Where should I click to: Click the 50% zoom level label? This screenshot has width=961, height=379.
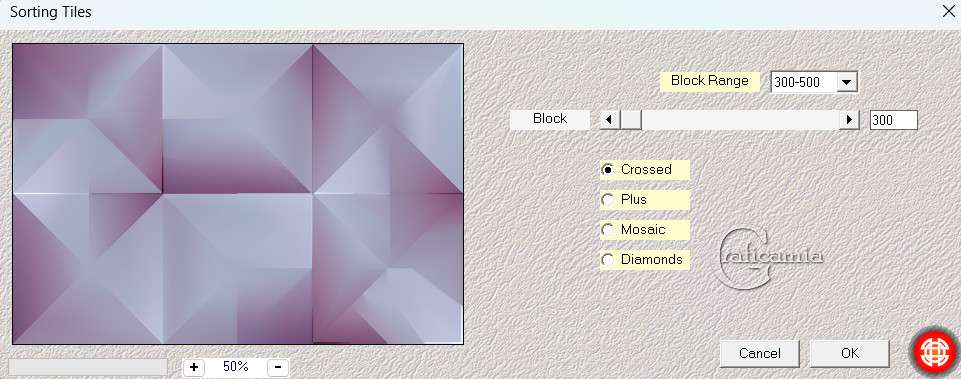(236, 367)
